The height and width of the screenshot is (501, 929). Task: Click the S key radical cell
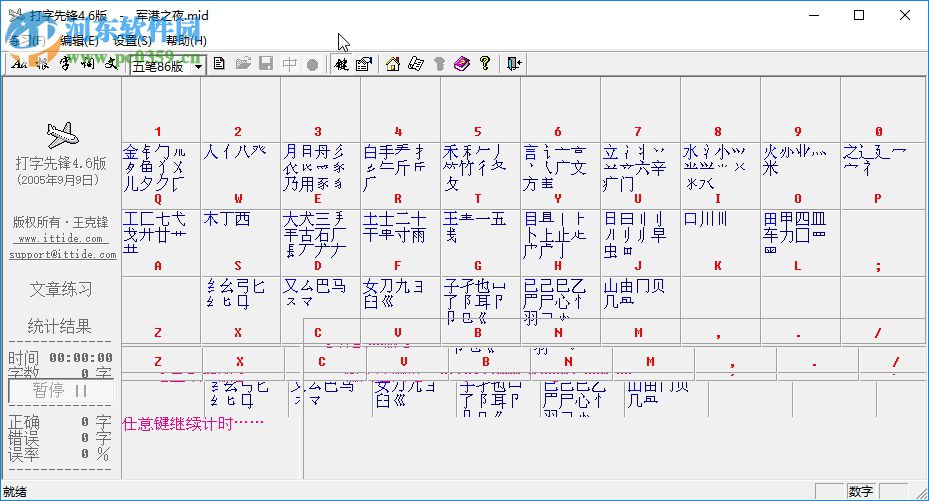tap(241, 242)
